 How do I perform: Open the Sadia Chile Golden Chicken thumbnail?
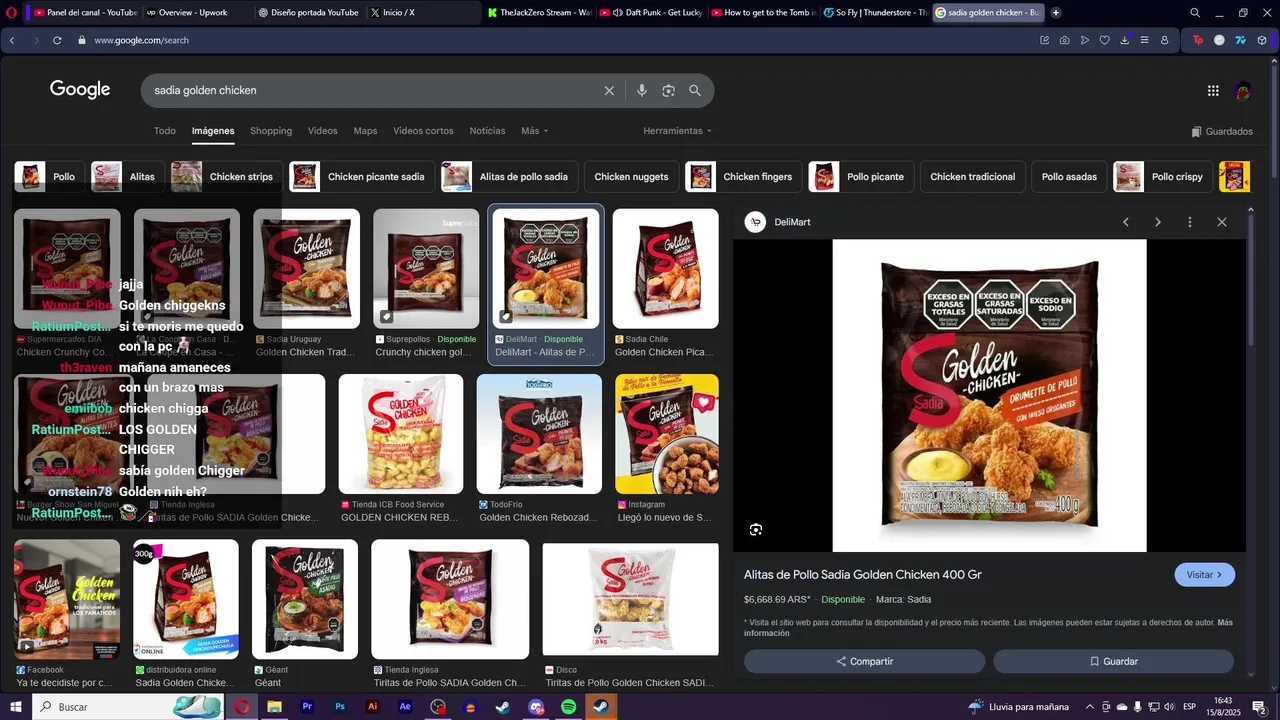point(665,269)
